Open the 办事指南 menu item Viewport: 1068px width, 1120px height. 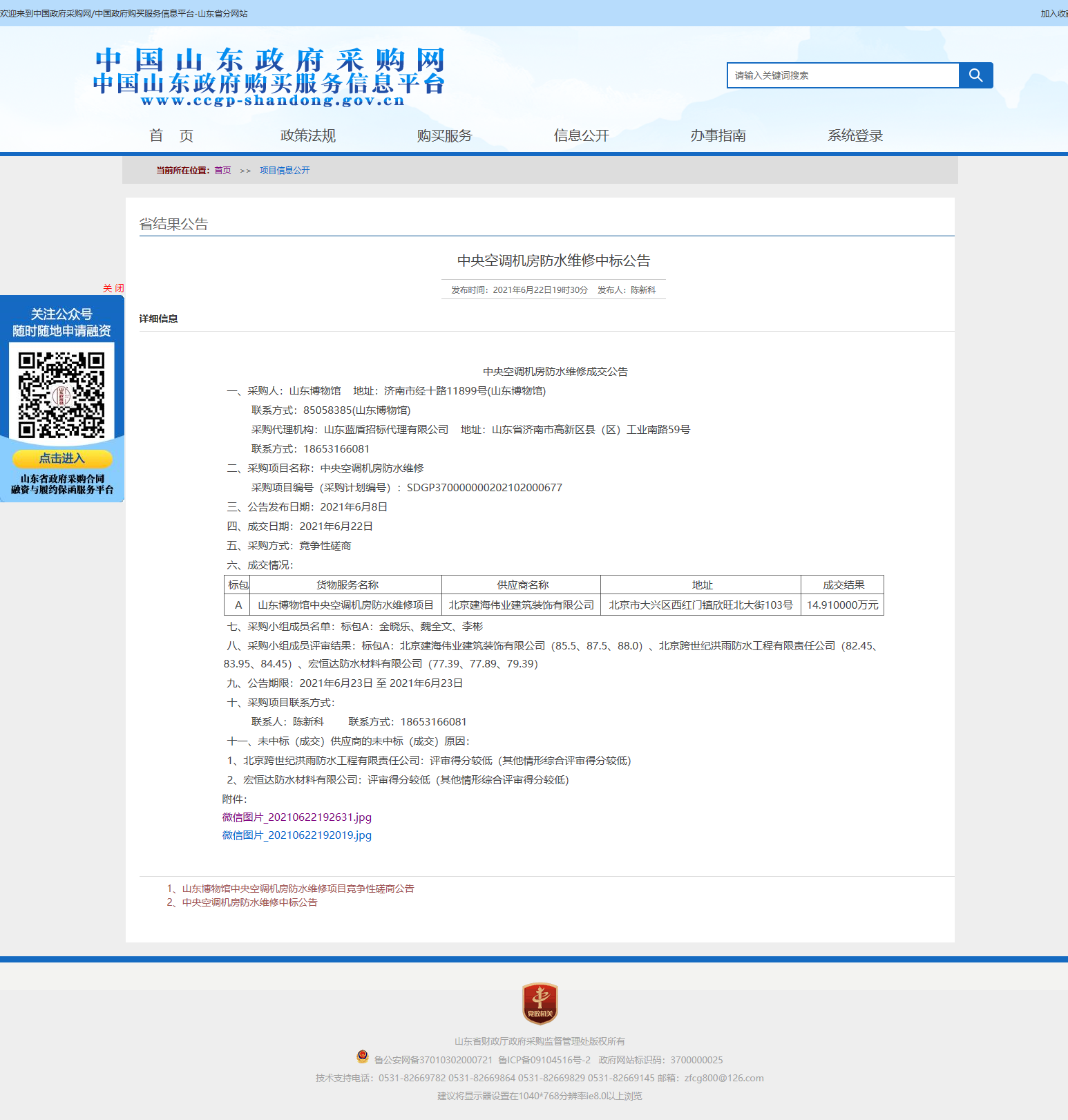[718, 135]
